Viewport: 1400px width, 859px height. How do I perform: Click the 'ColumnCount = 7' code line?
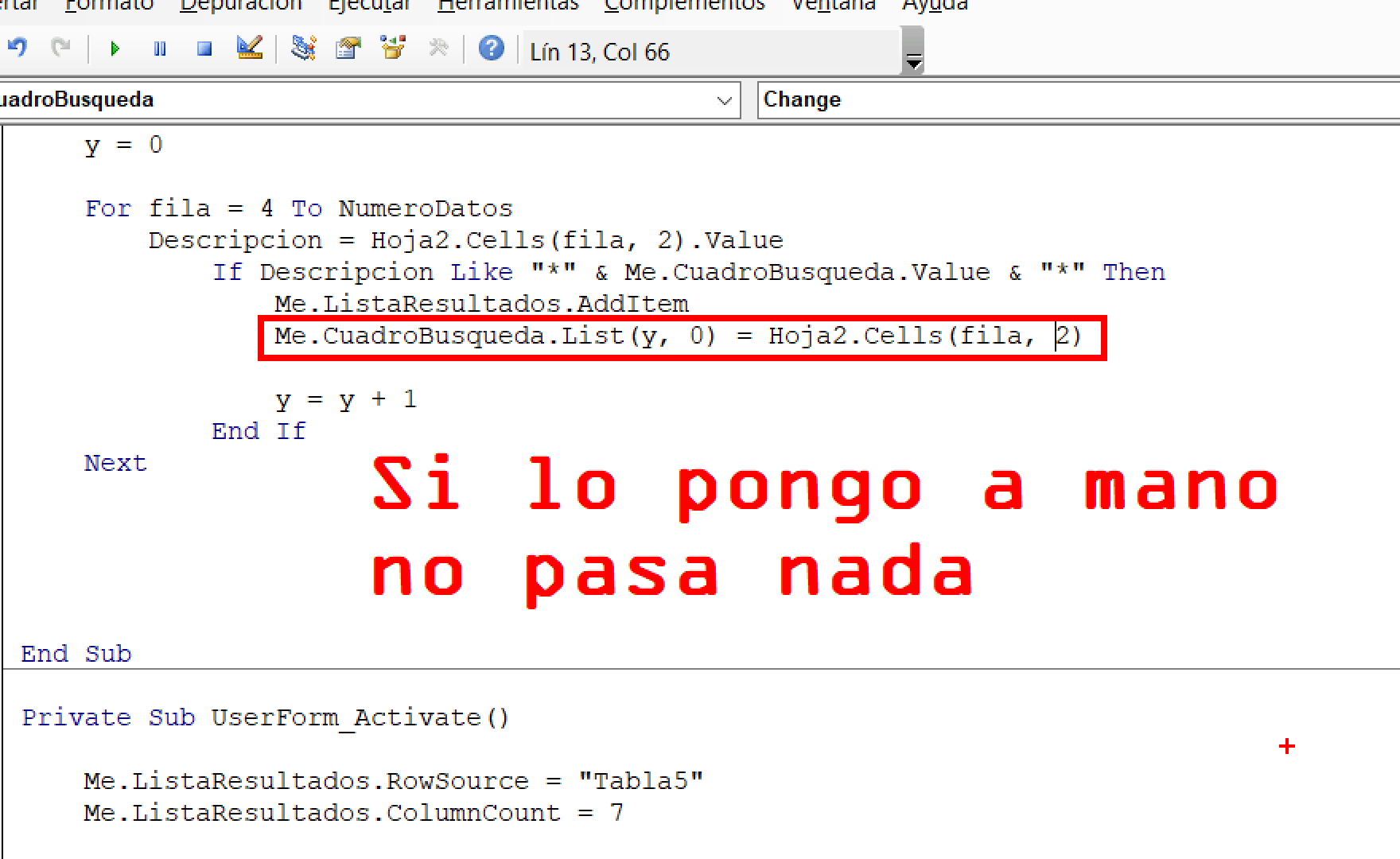pos(354,814)
